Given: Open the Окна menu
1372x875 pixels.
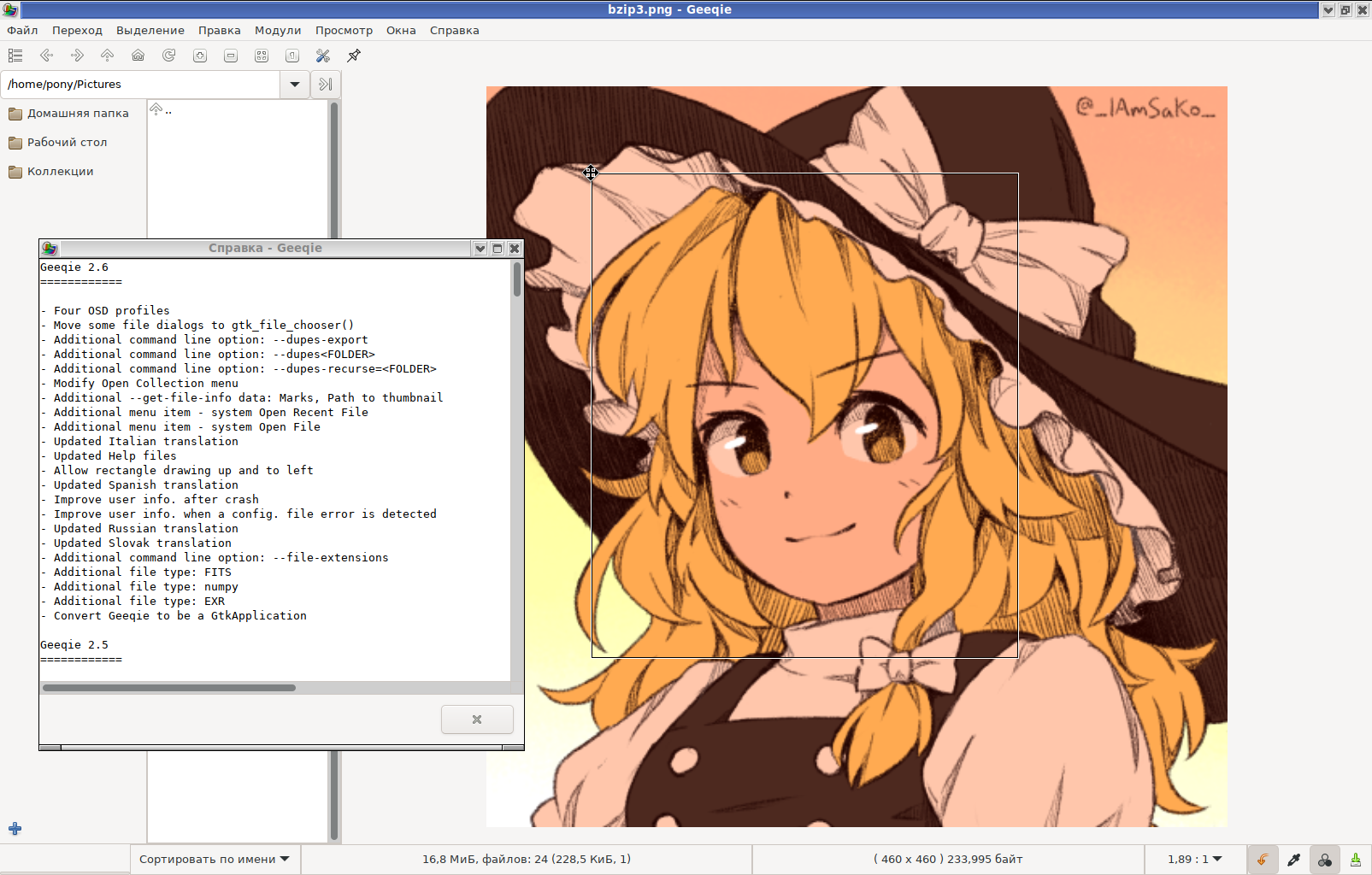Looking at the screenshot, I should [401, 31].
